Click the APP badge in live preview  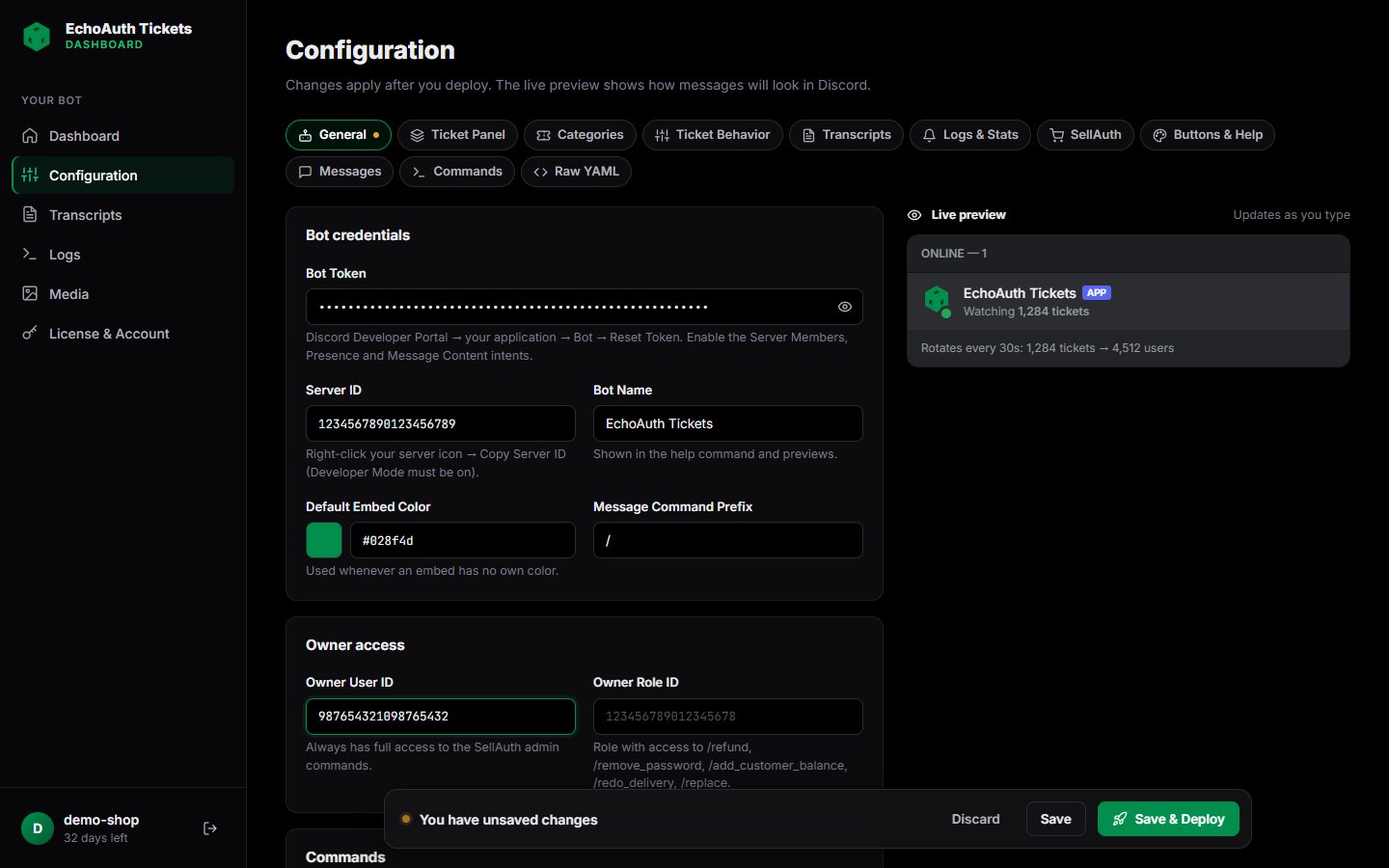1097,292
